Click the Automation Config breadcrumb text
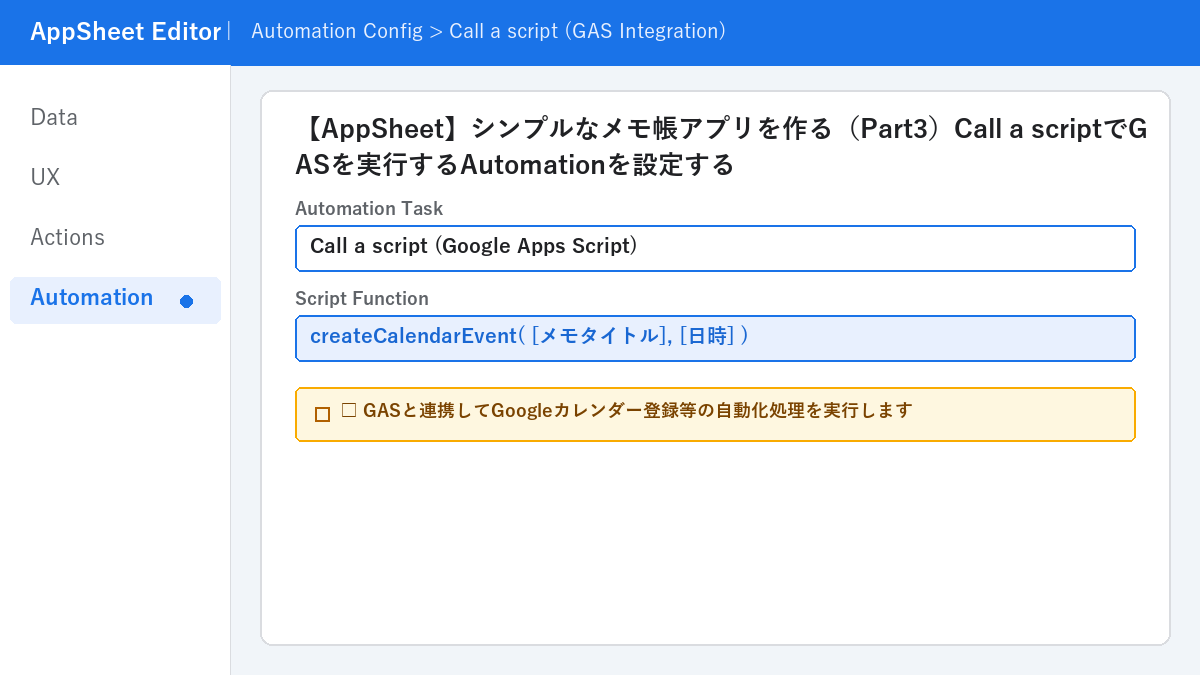The image size is (1200, 675). tap(337, 31)
